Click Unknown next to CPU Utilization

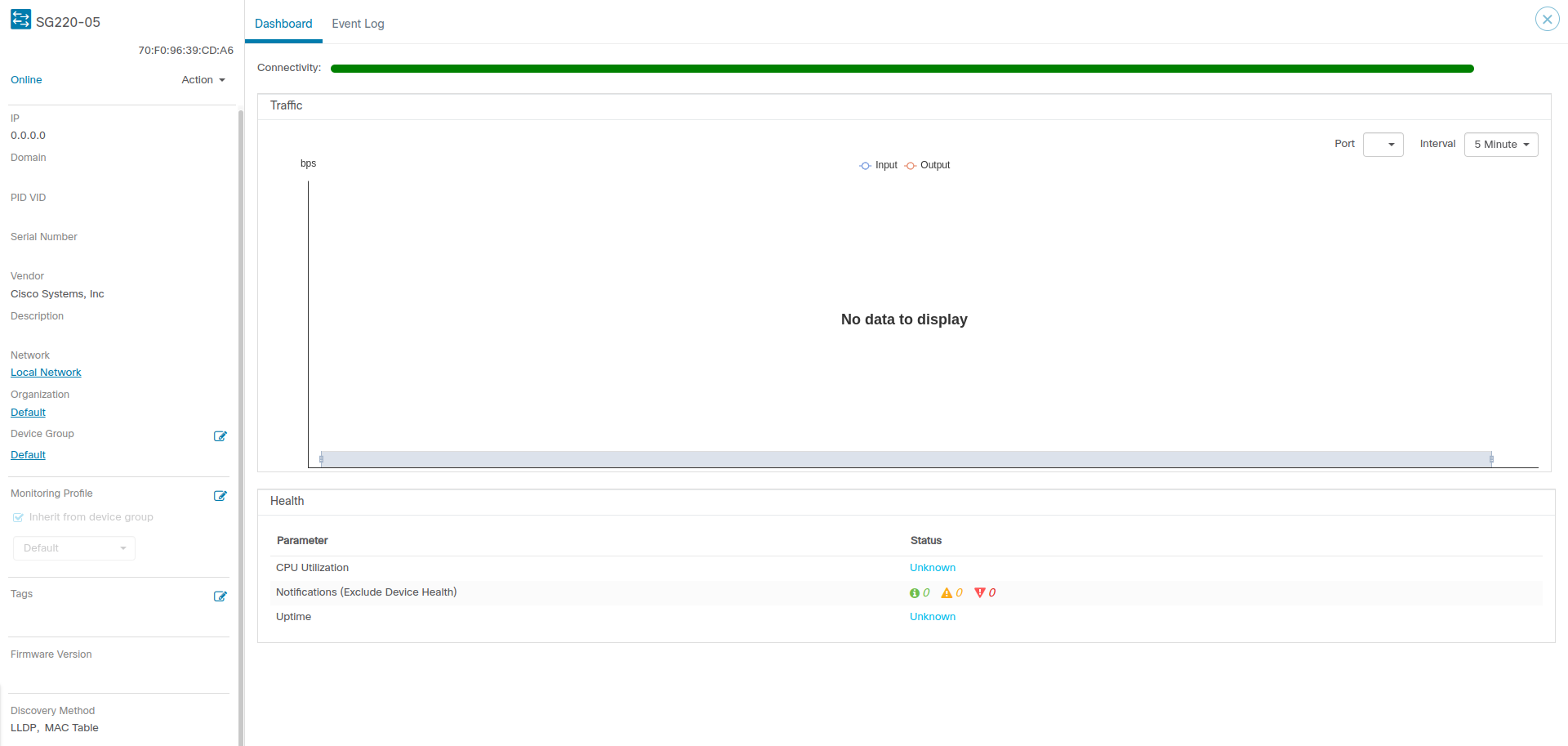point(932,567)
